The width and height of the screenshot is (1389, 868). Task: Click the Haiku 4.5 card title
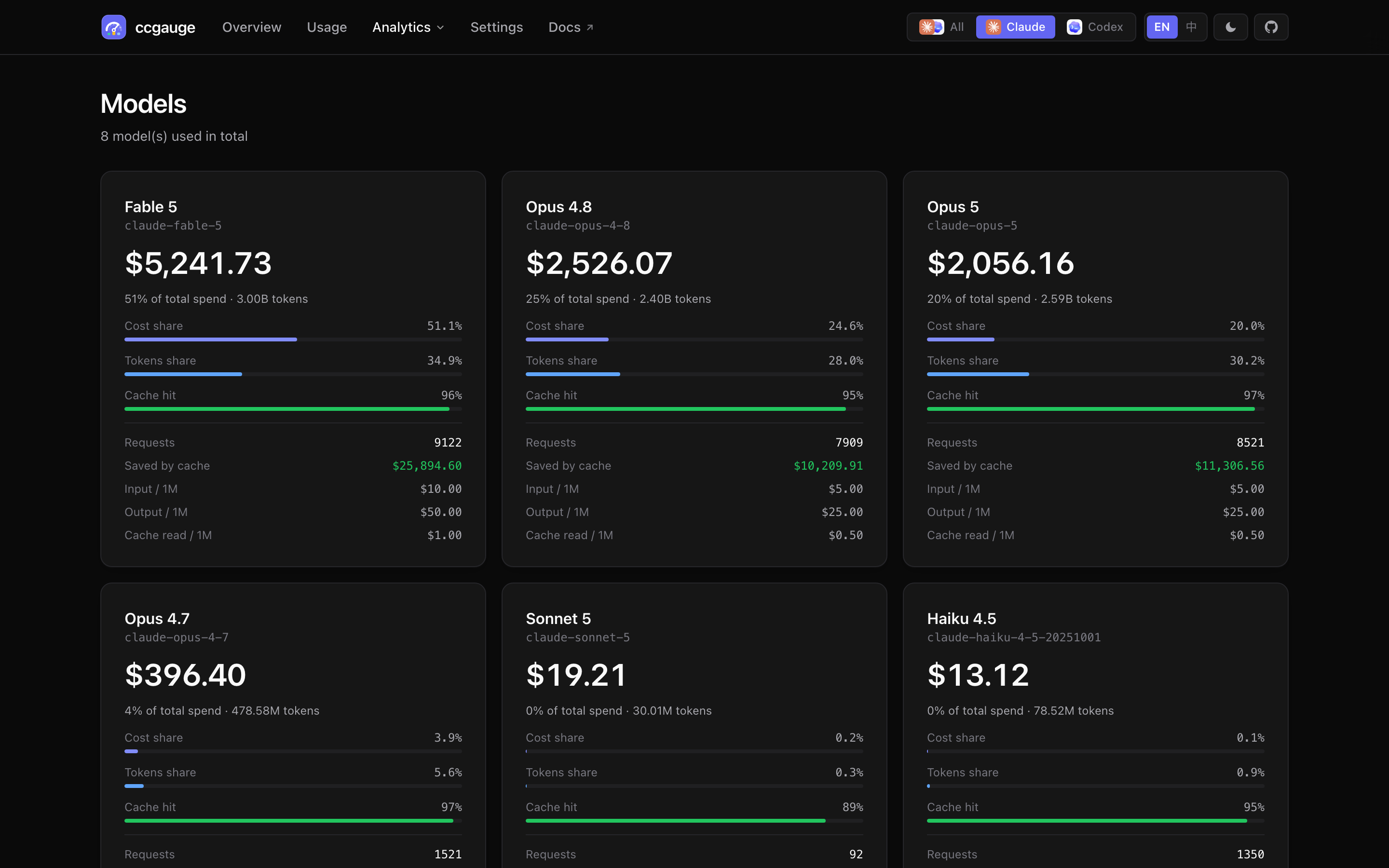coord(961,618)
